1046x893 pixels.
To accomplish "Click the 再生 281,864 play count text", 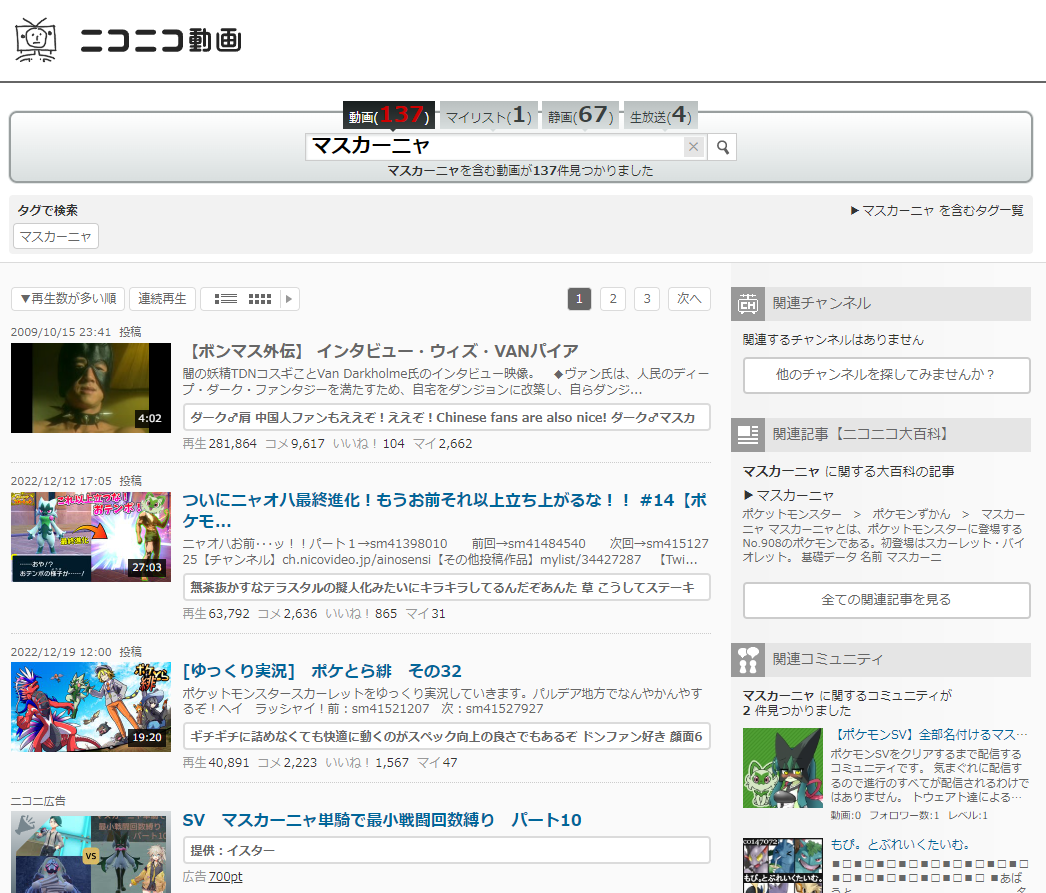I will 219,443.
